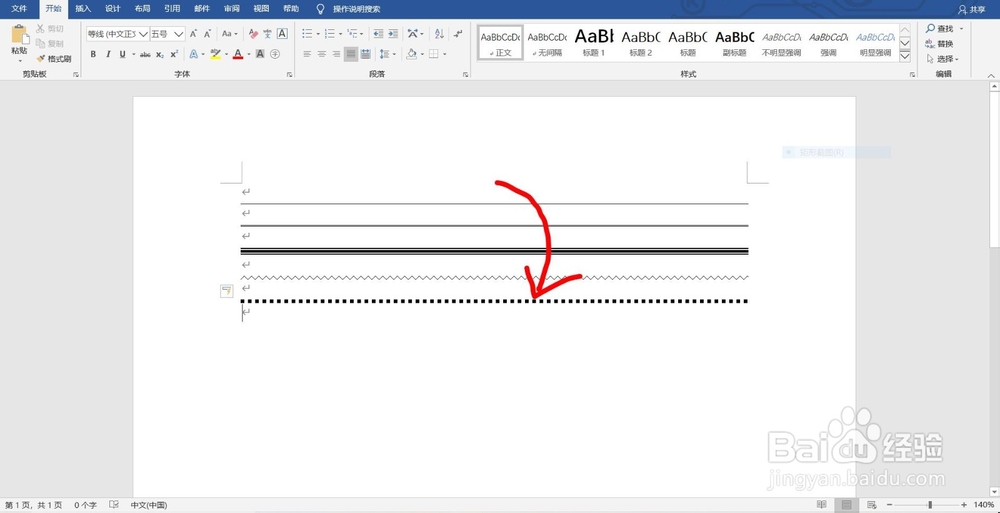Increase the paragraph indent

pyautogui.click(x=393, y=34)
